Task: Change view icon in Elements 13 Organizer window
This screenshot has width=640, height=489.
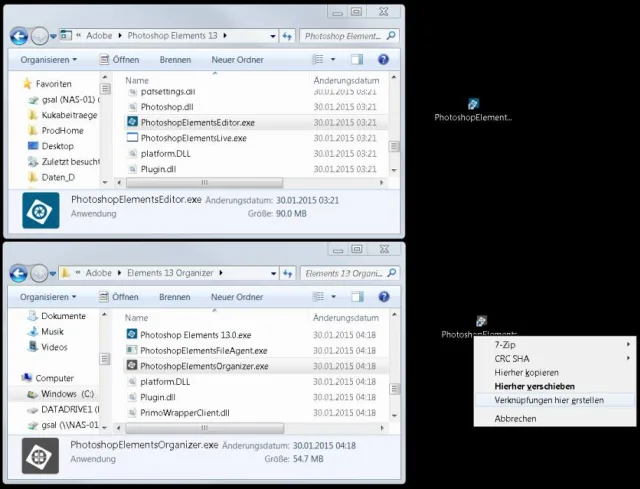Action: tap(318, 297)
